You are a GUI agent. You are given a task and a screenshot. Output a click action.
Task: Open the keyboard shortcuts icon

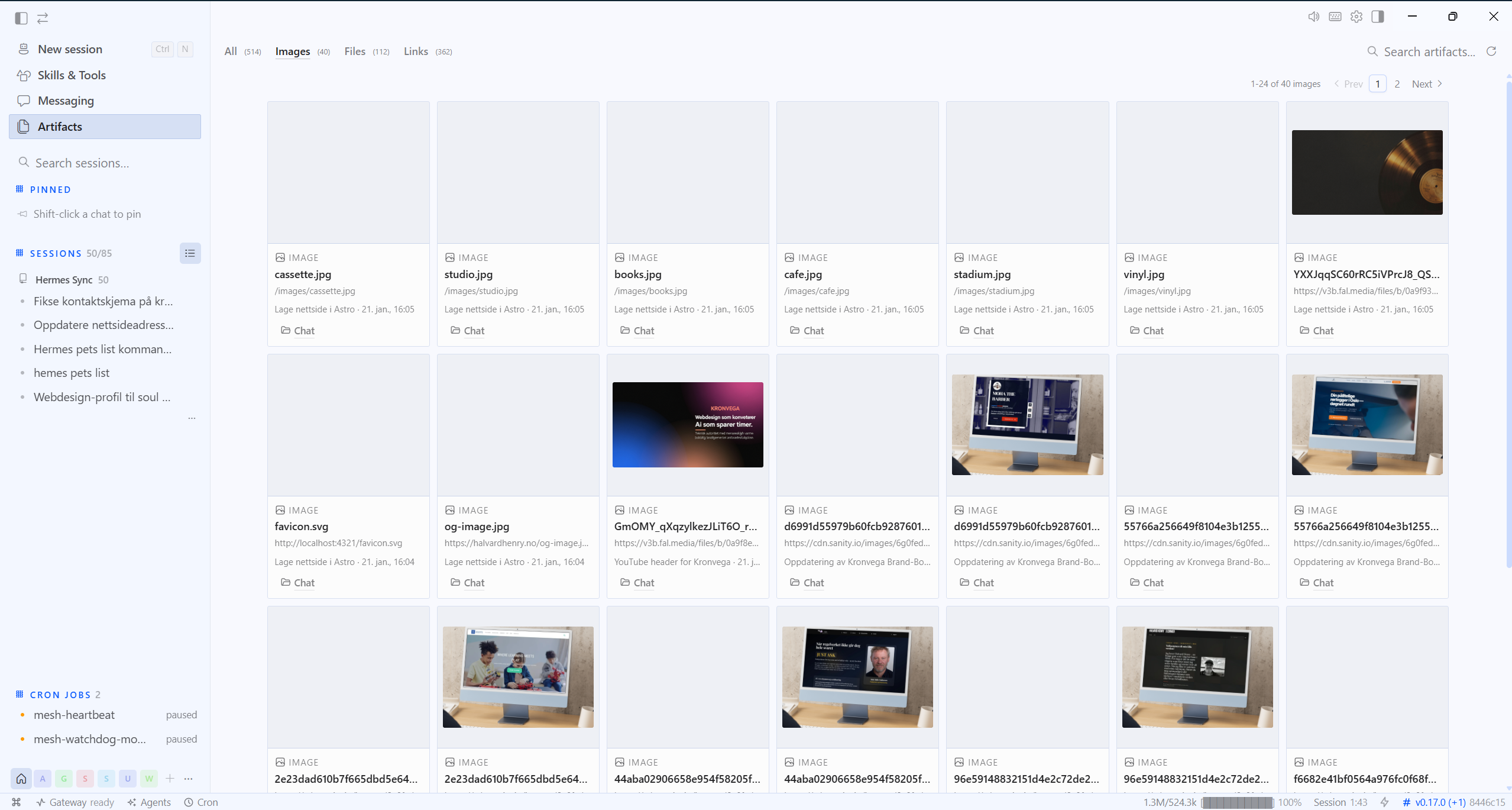tap(1335, 17)
